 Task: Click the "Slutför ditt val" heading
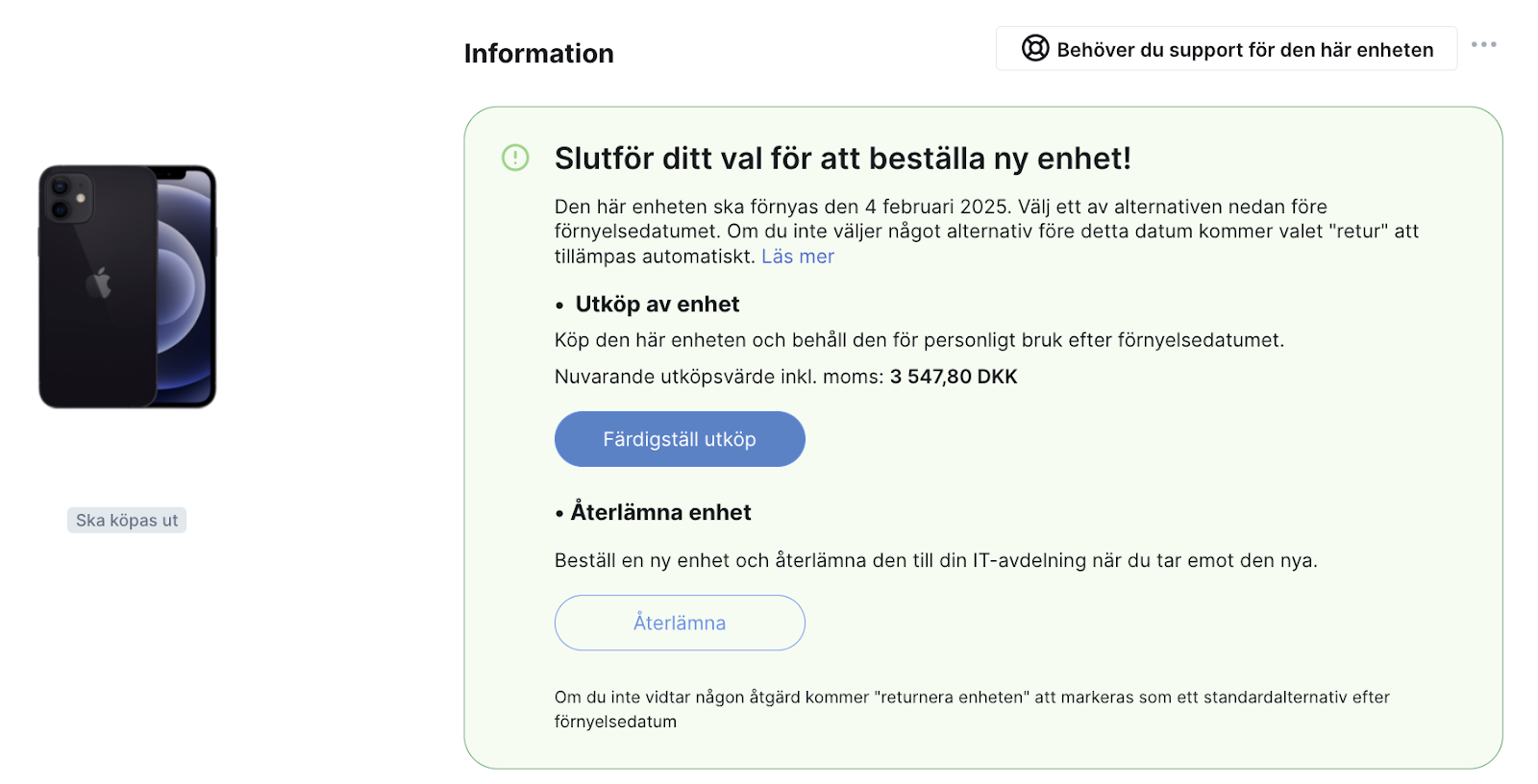[x=843, y=159]
